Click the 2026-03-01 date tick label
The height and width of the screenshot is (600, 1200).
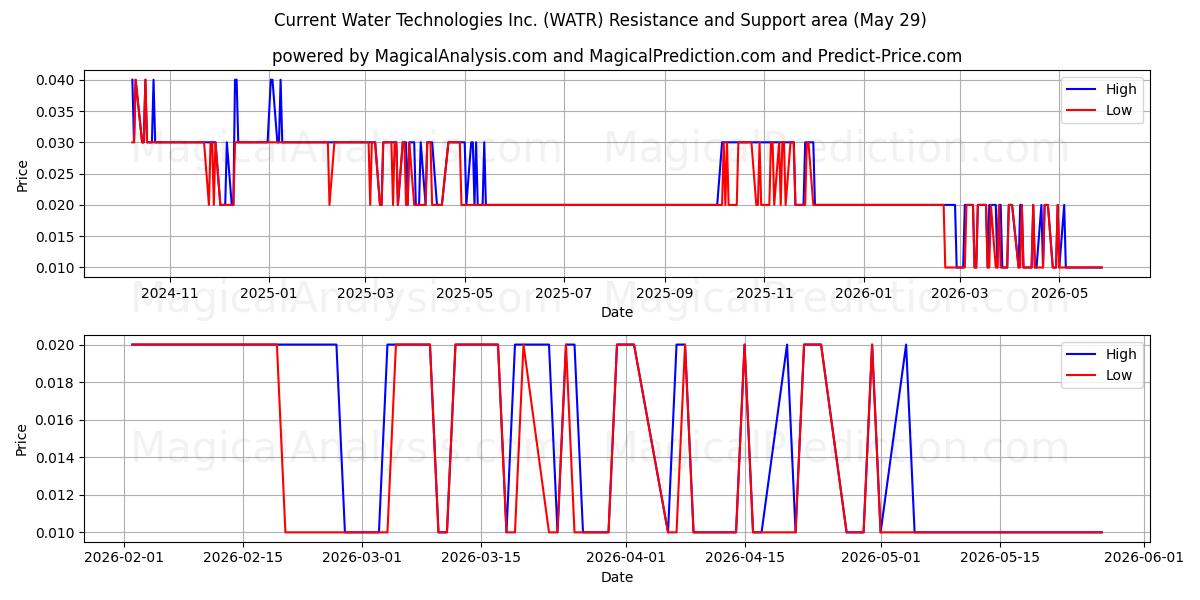pyautogui.click(x=362, y=558)
